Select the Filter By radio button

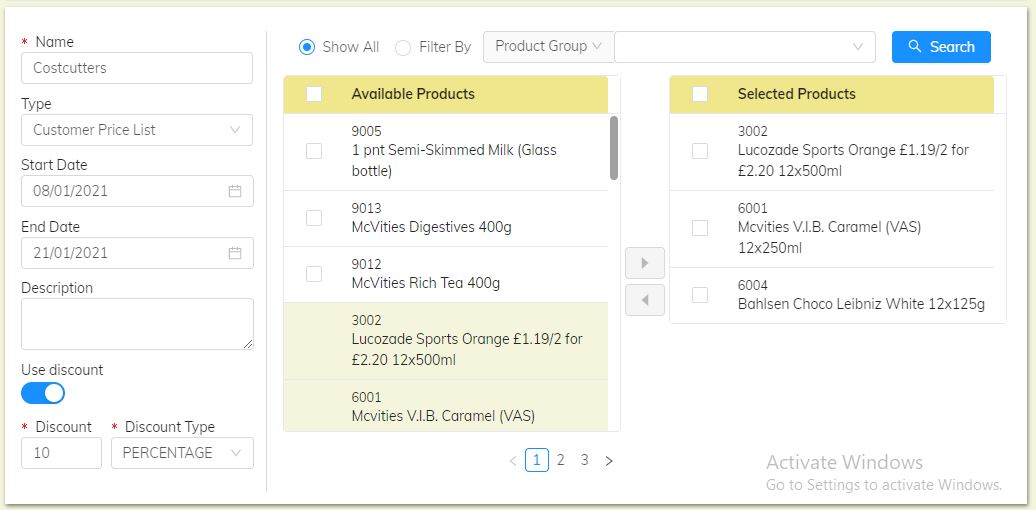tap(403, 47)
